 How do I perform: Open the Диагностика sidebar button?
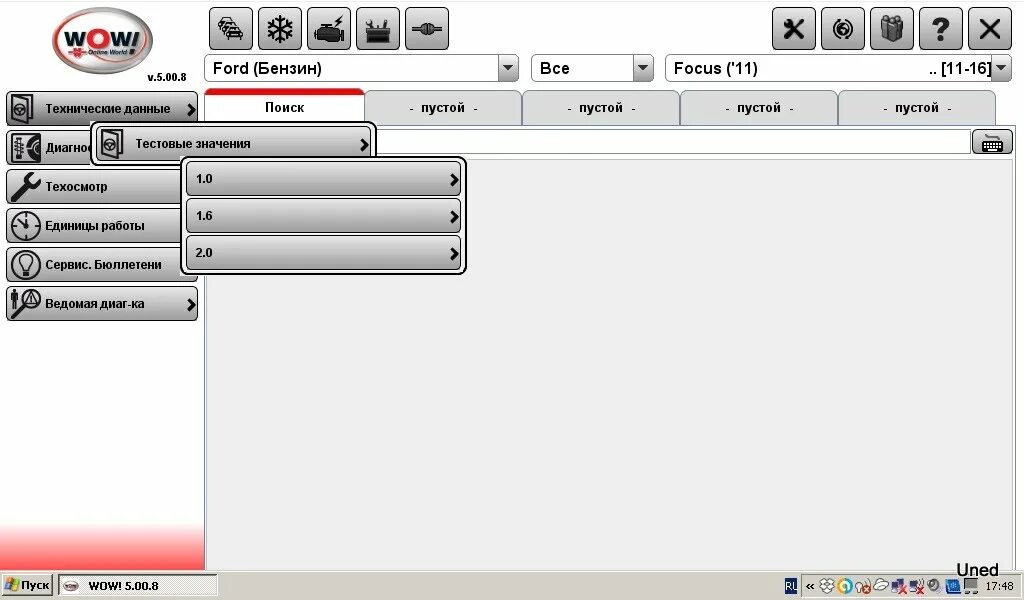[x=49, y=148]
